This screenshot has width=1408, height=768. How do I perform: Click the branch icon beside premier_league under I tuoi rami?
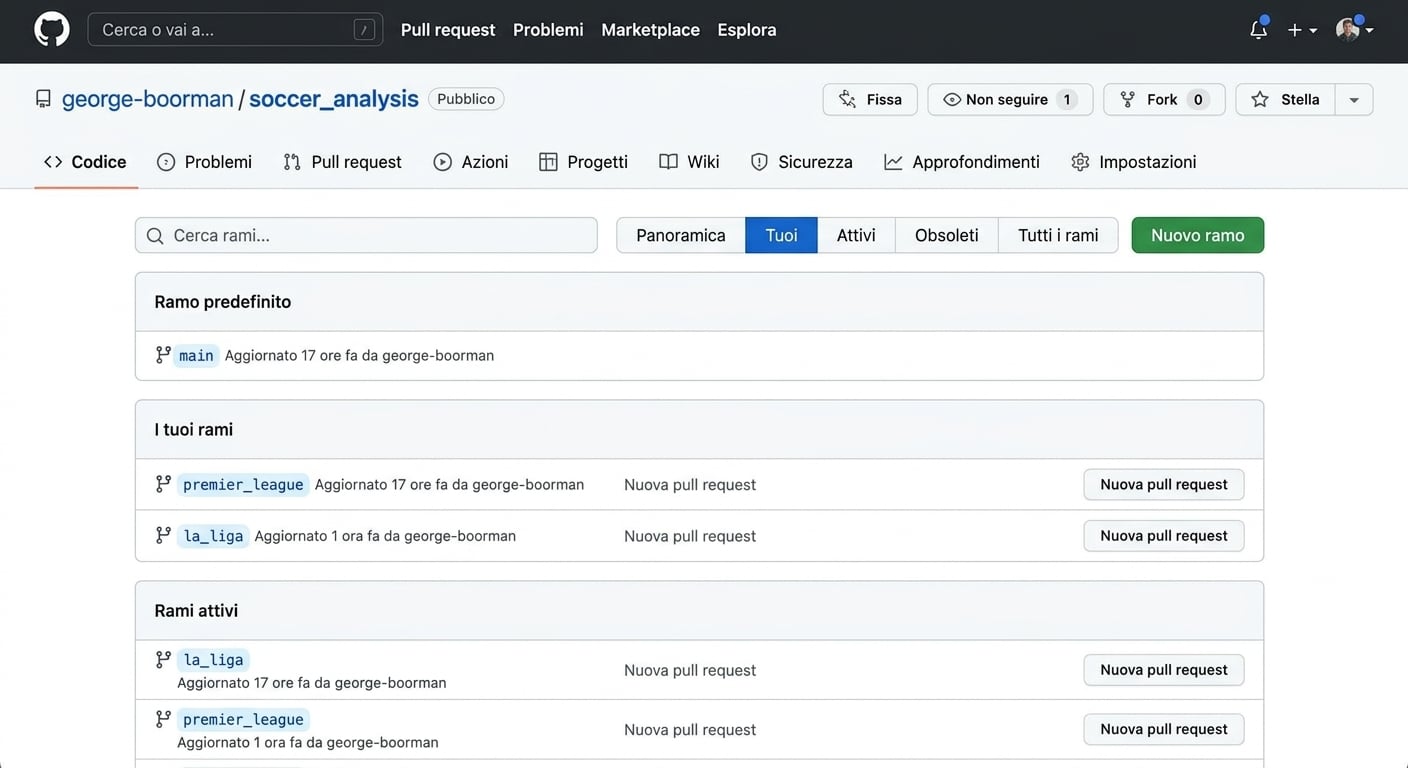163,484
